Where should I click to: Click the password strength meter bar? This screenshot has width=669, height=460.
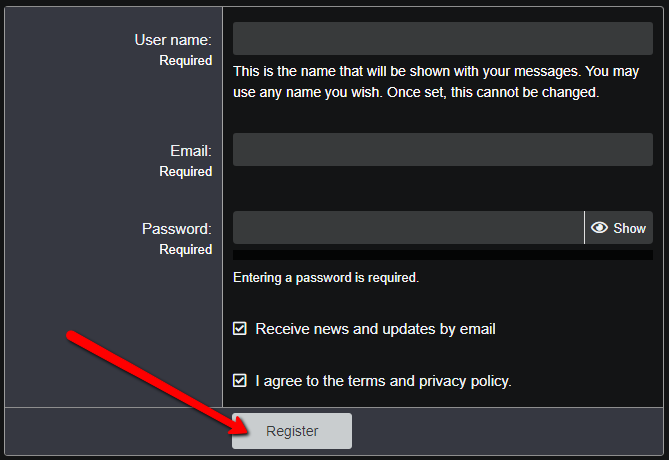442,255
